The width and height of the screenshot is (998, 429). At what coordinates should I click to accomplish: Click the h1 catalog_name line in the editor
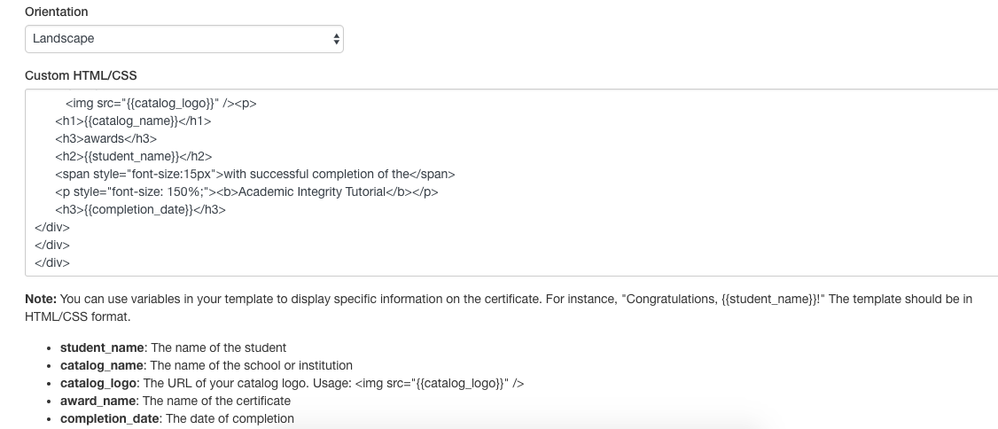click(133, 120)
